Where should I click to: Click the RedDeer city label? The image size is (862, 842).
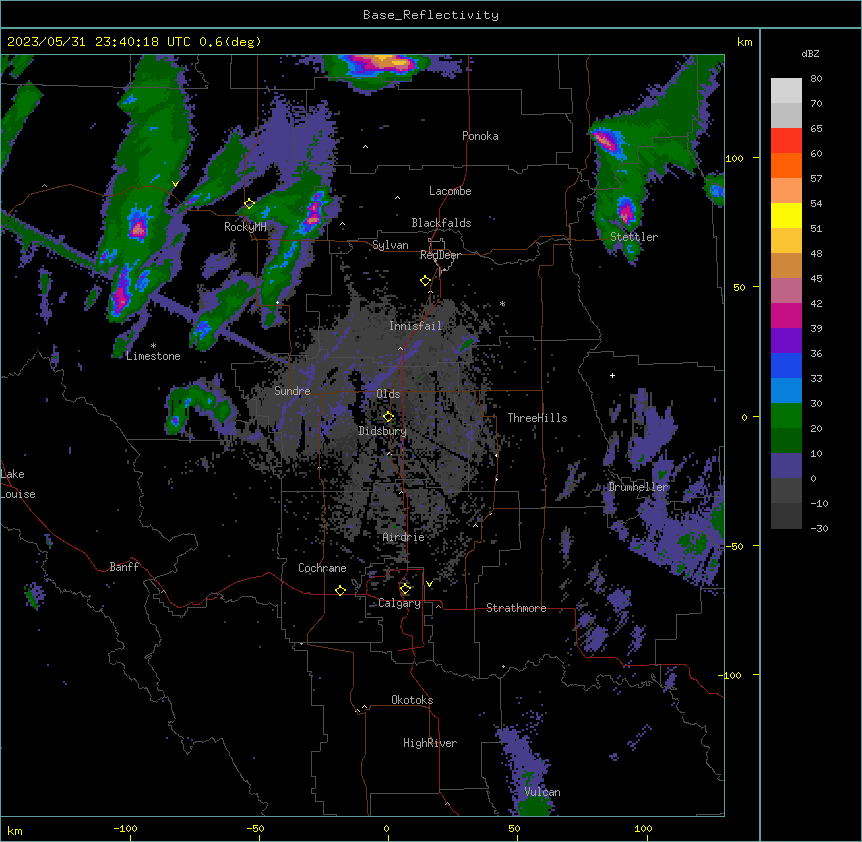click(x=440, y=255)
